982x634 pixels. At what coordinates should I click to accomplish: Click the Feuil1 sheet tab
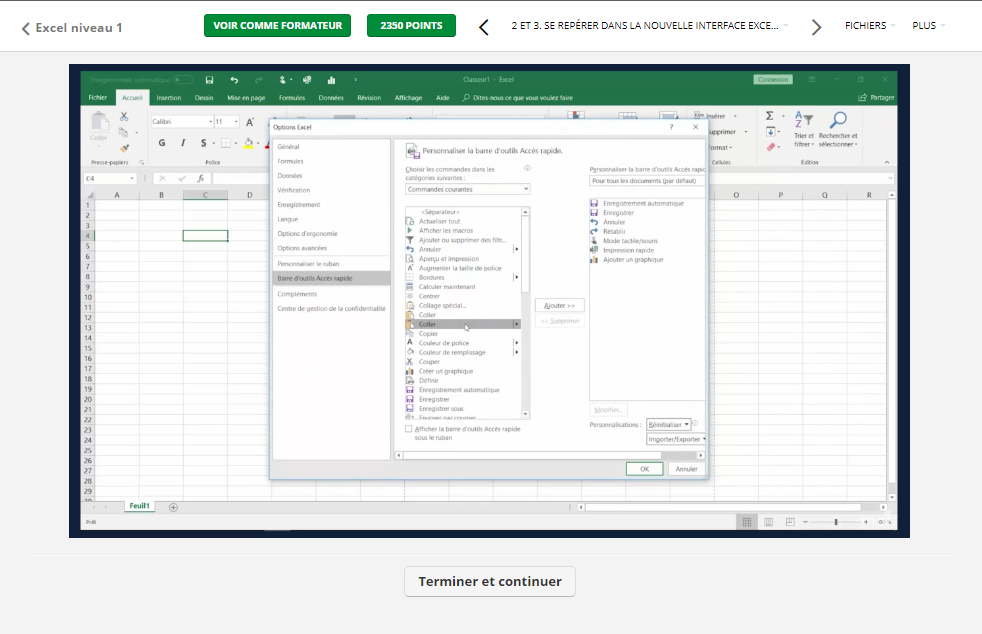[x=139, y=506]
